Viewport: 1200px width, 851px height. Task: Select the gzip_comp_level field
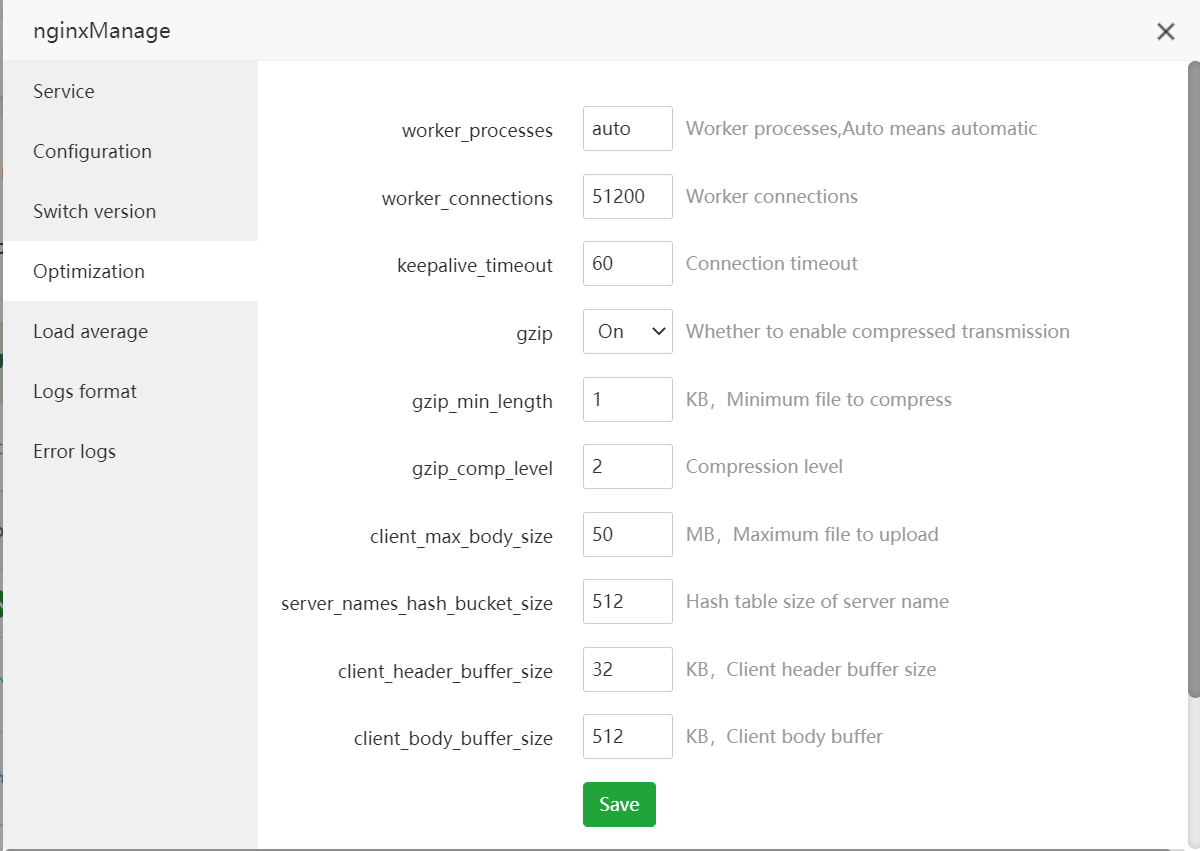click(627, 467)
